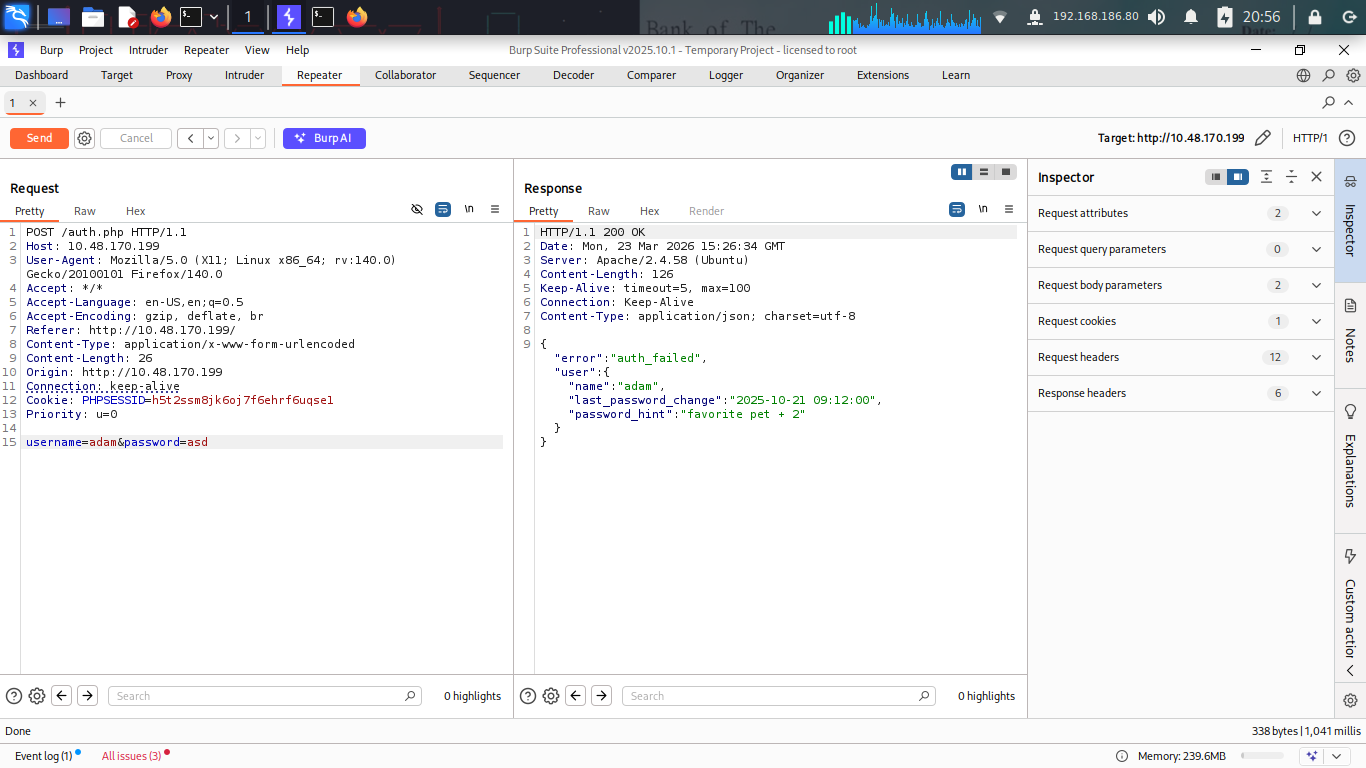Click the Burp AI button

pyautogui.click(x=324, y=138)
